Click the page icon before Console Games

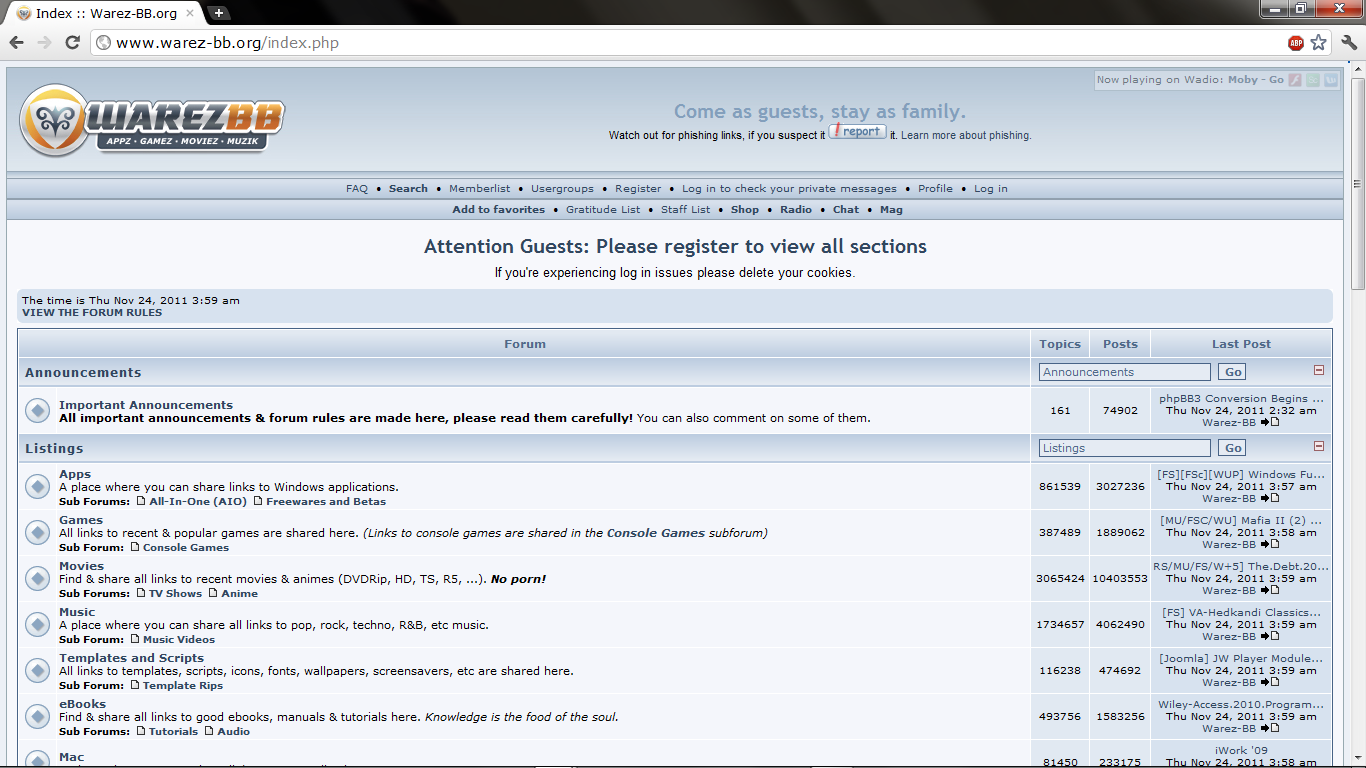(x=135, y=547)
